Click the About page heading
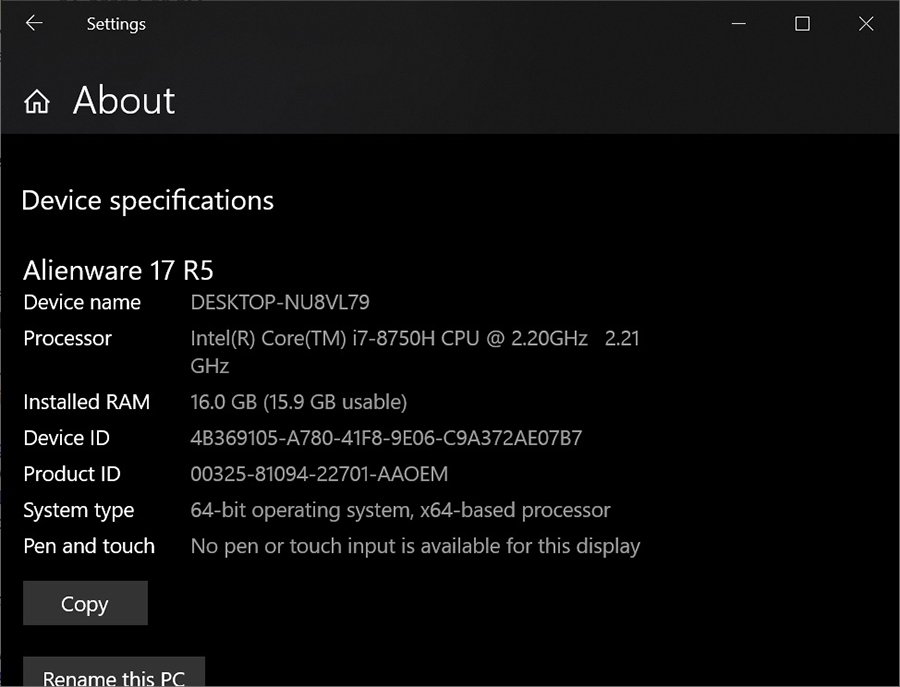The image size is (900, 687). point(124,101)
